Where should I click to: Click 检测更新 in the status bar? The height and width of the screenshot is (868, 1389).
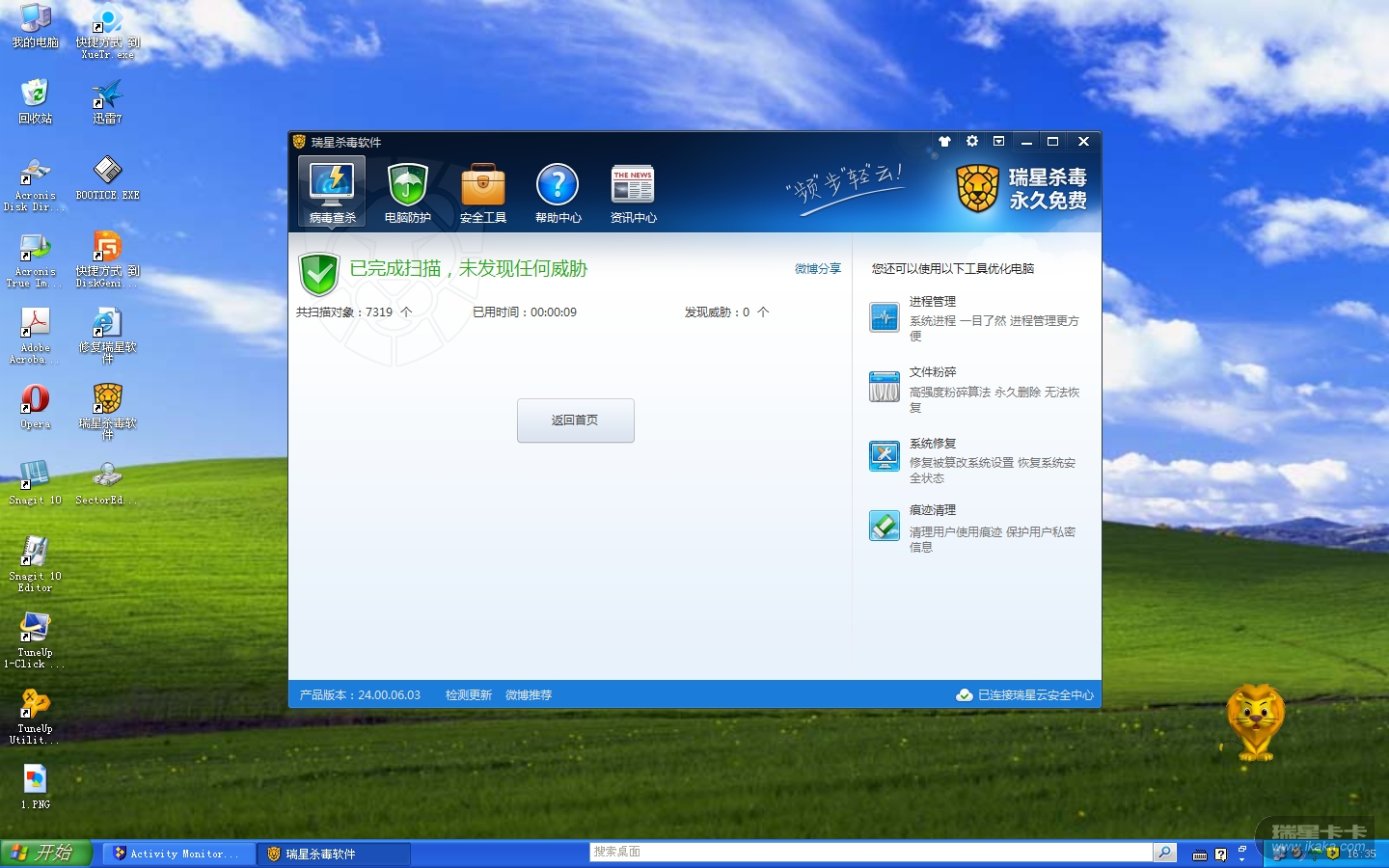pyautogui.click(x=469, y=695)
